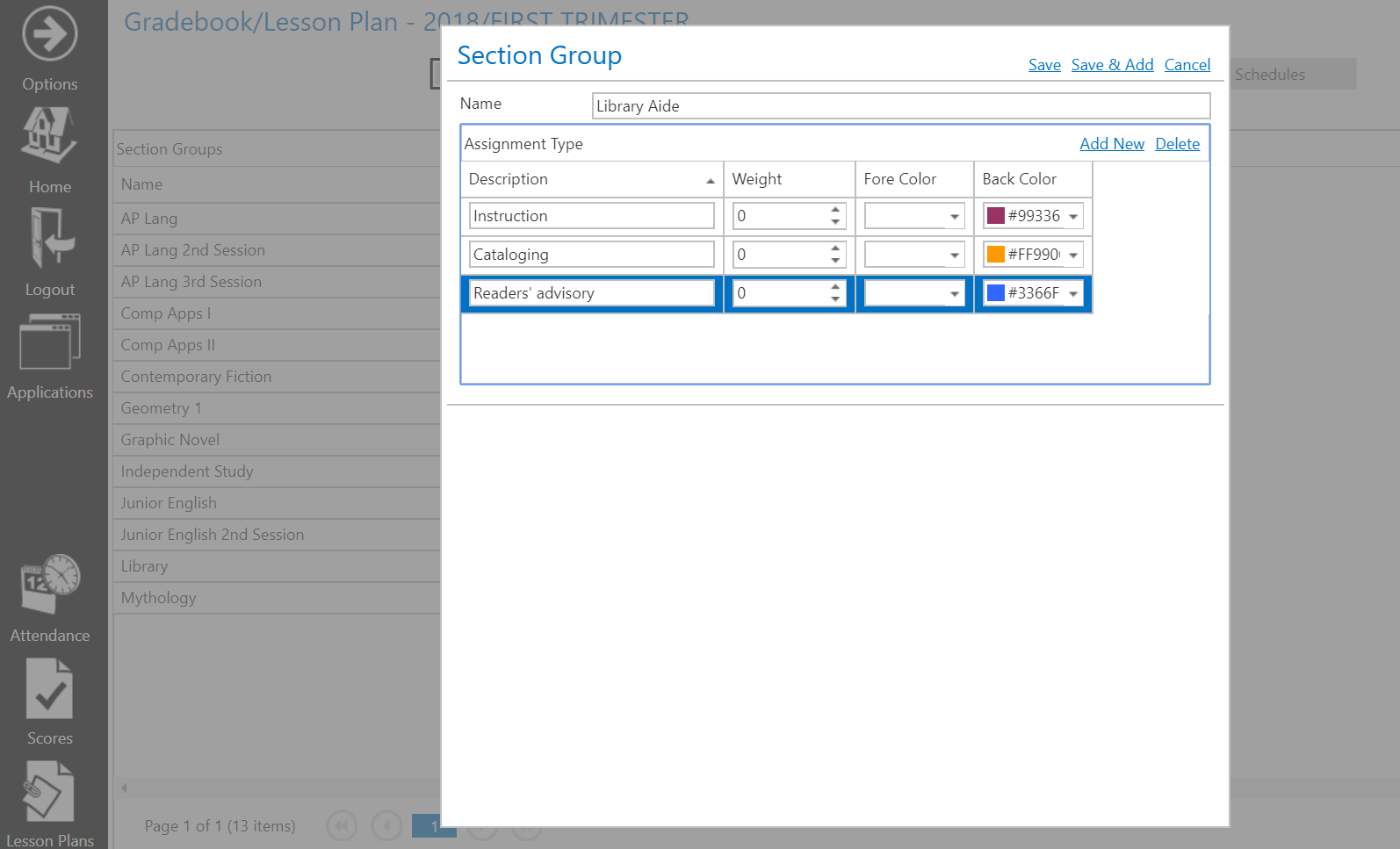Open the Scores checkmark icon
This screenshot has height=849, width=1400.
[49, 688]
